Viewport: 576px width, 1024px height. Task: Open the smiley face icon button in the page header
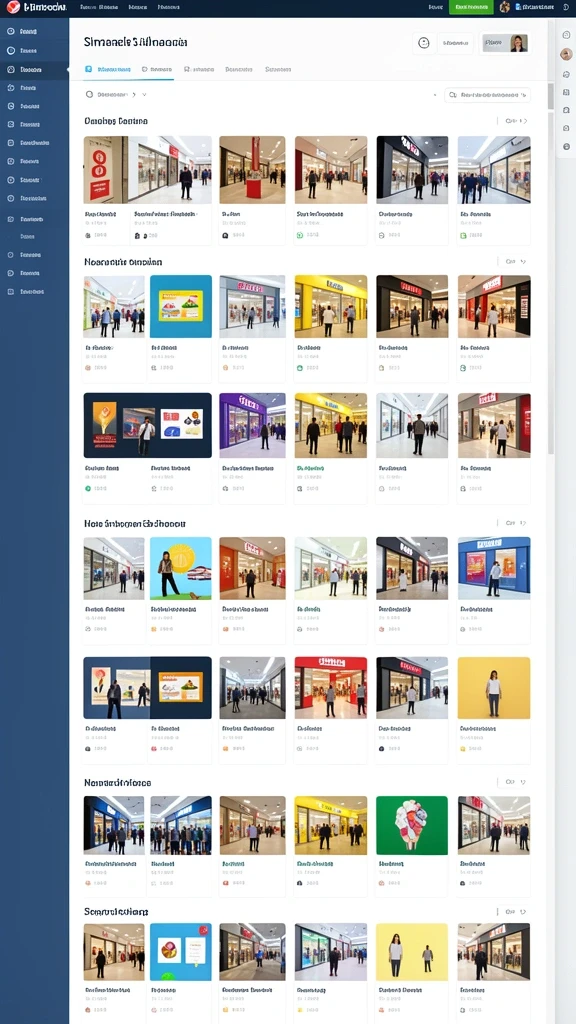pos(423,44)
